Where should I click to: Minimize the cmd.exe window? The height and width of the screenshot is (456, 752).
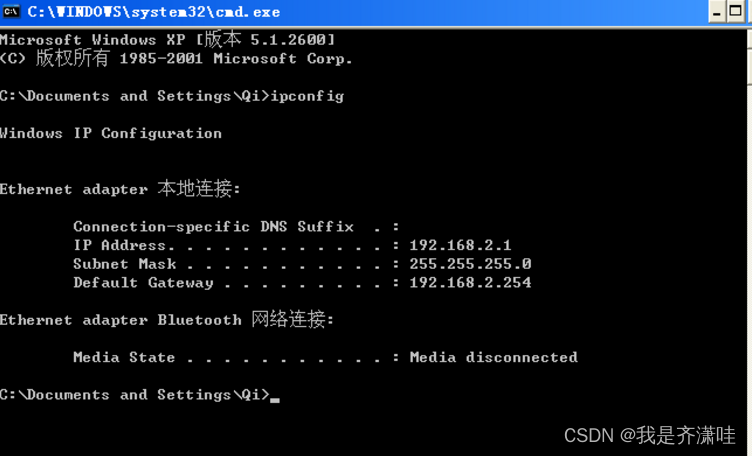tap(717, 12)
